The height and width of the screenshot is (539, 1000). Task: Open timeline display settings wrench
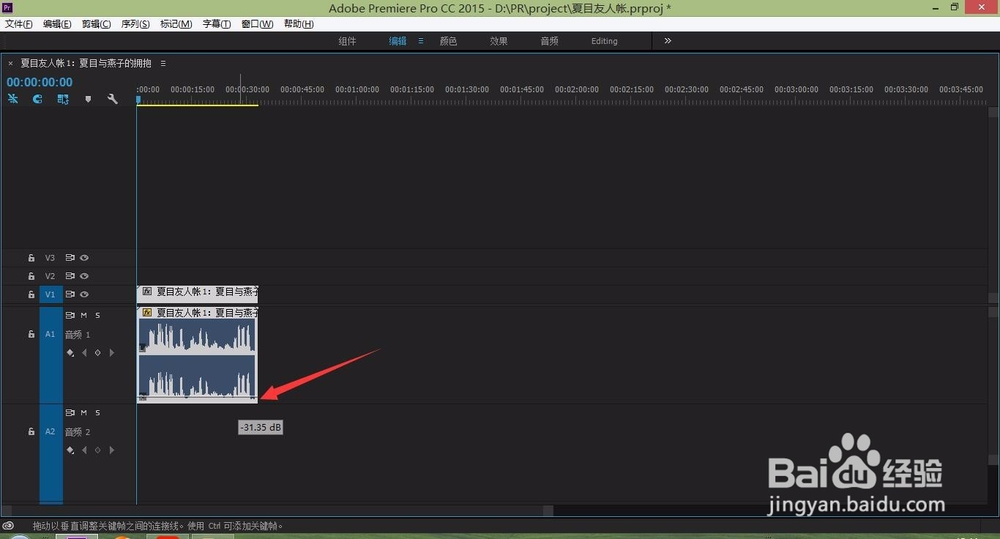[x=112, y=99]
